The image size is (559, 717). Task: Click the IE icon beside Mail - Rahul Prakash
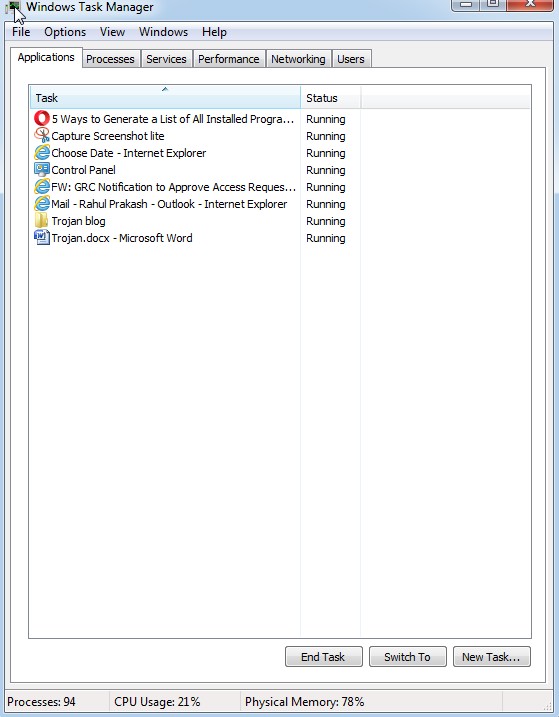(42, 203)
